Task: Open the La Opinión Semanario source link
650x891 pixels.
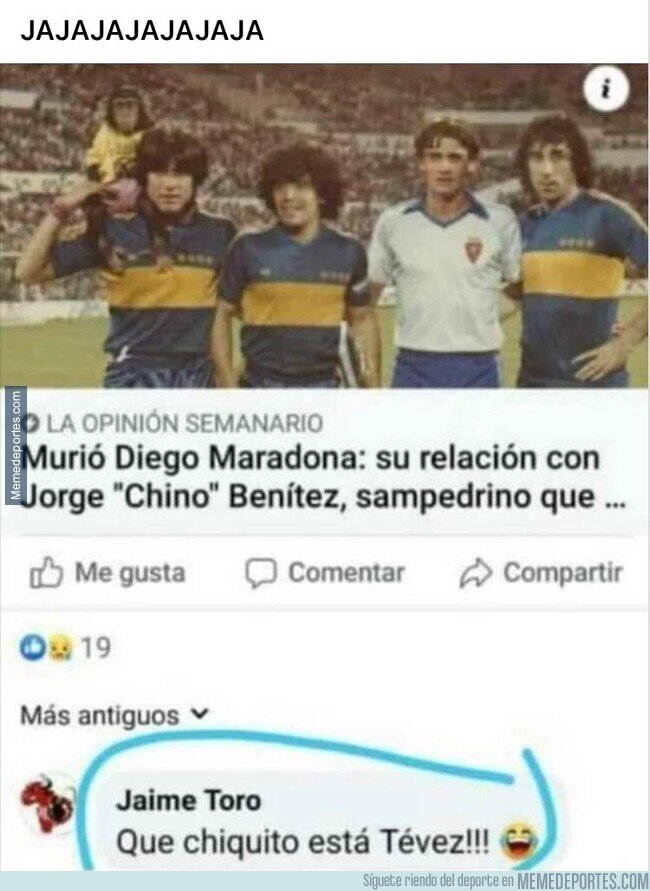Action: [x=184, y=423]
